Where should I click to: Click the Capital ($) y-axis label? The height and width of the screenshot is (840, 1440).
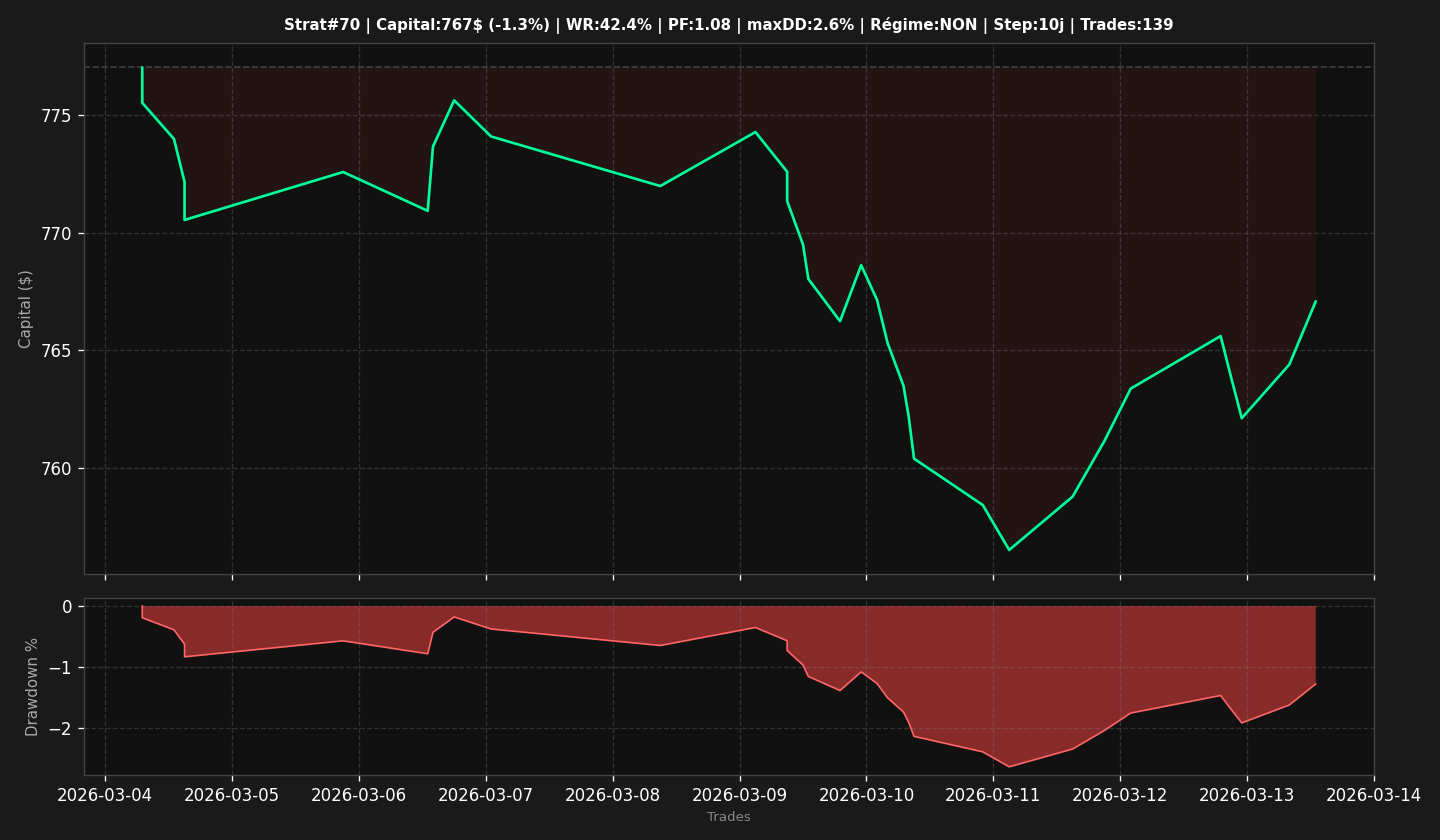(x=26, y=309)
